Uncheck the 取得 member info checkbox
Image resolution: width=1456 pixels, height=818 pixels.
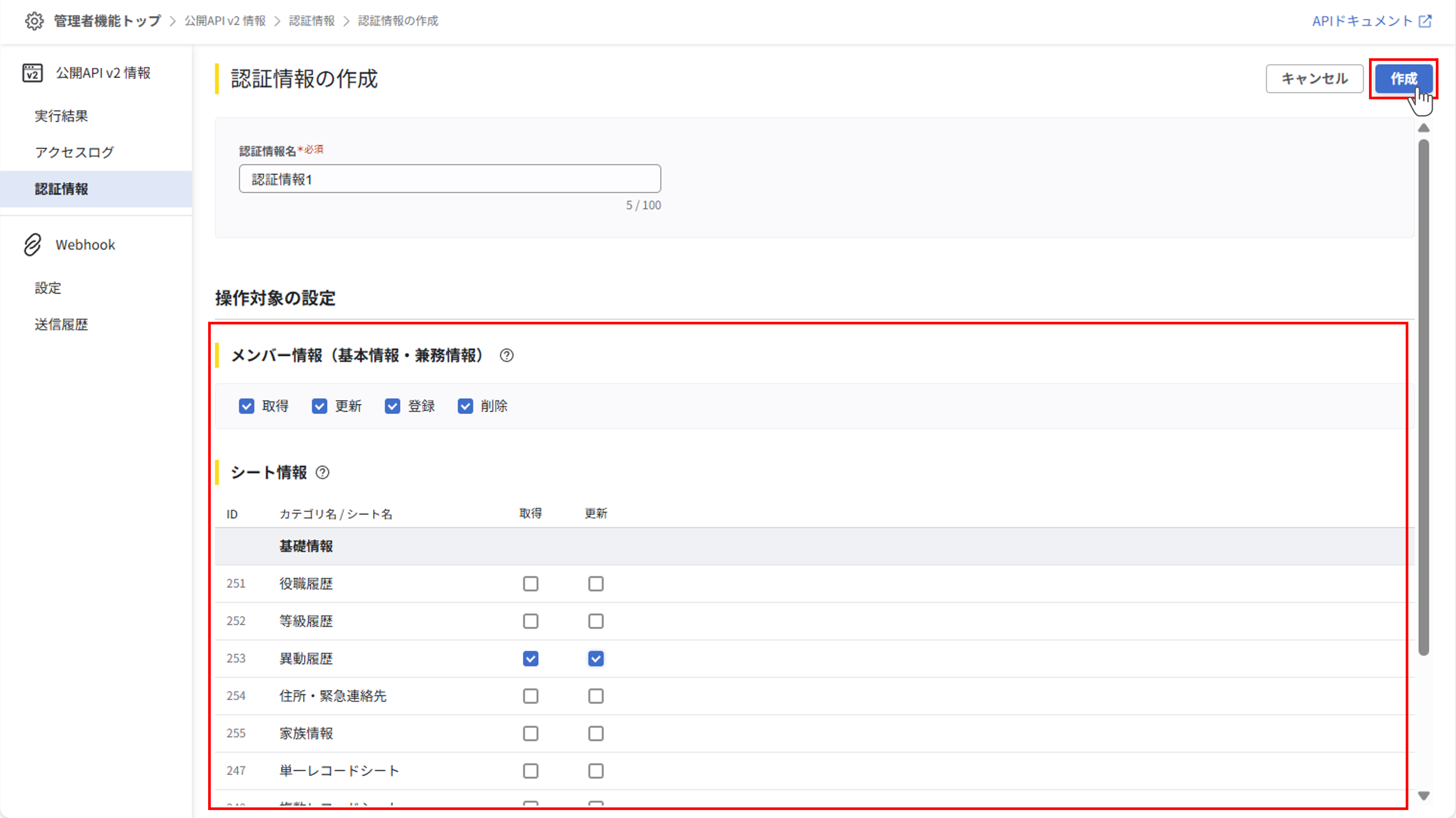point(247,407)
